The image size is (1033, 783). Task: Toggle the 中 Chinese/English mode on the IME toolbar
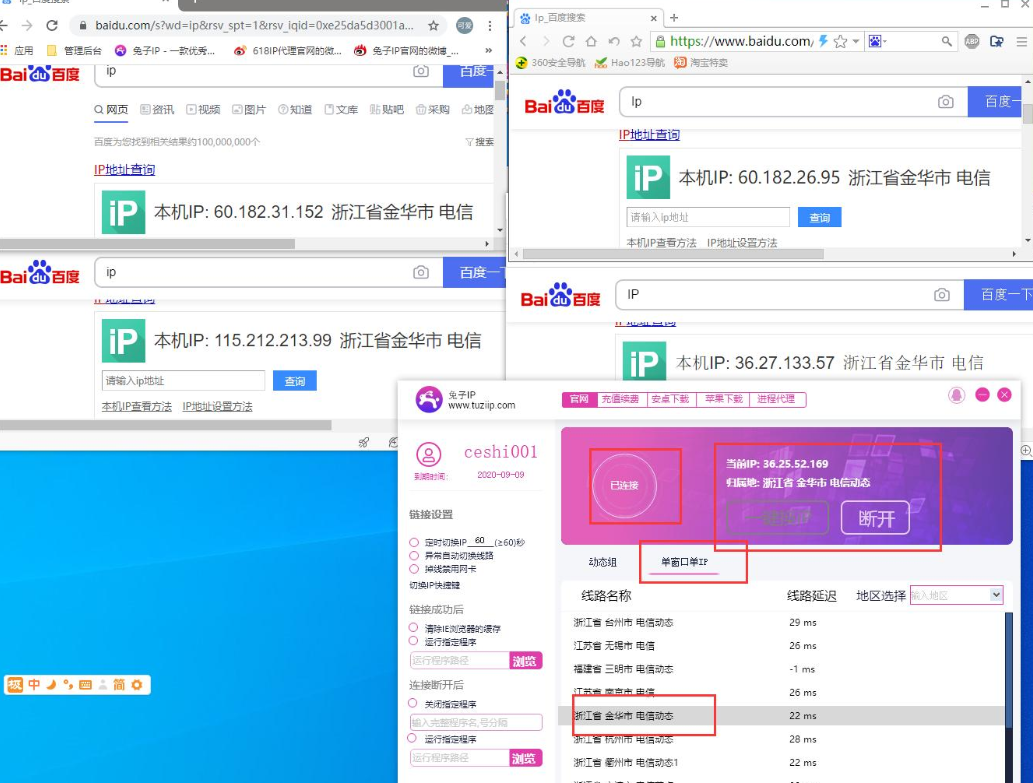(x=34, y=685)
